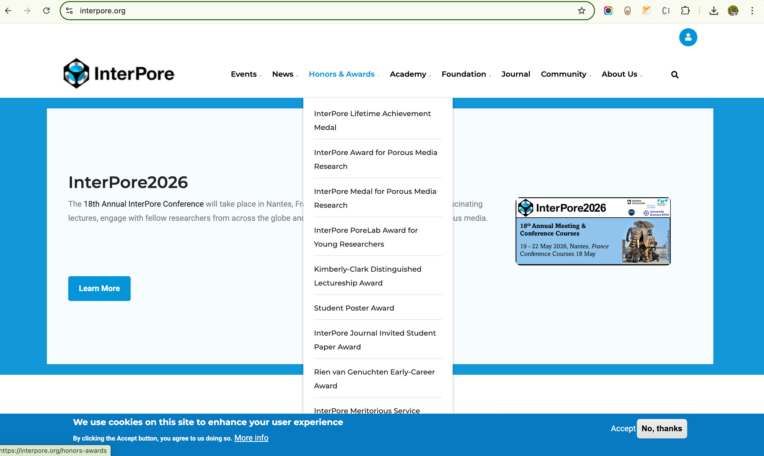764x456 pixels.
Task: Click the 18th Annual InterPore Conference link
Action: coord(143,204)
